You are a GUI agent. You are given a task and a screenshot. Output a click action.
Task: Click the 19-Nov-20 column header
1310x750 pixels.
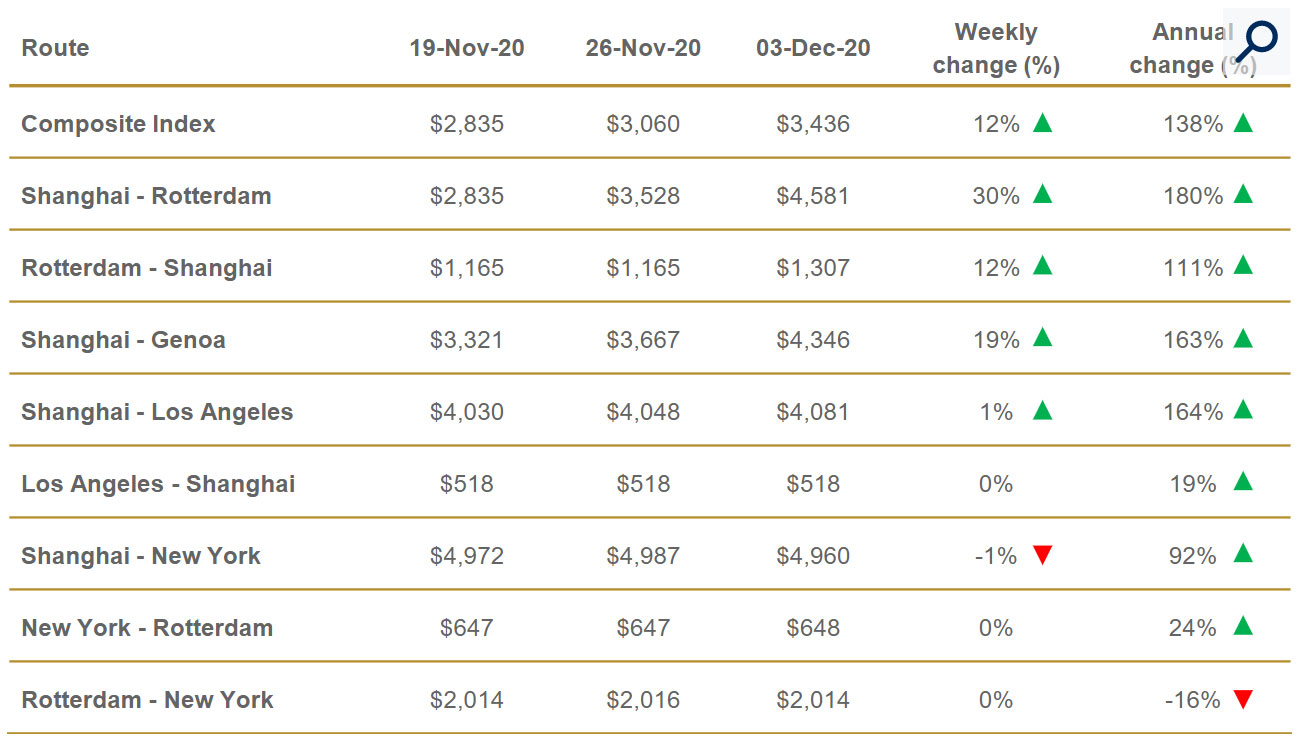pos(466,48)
